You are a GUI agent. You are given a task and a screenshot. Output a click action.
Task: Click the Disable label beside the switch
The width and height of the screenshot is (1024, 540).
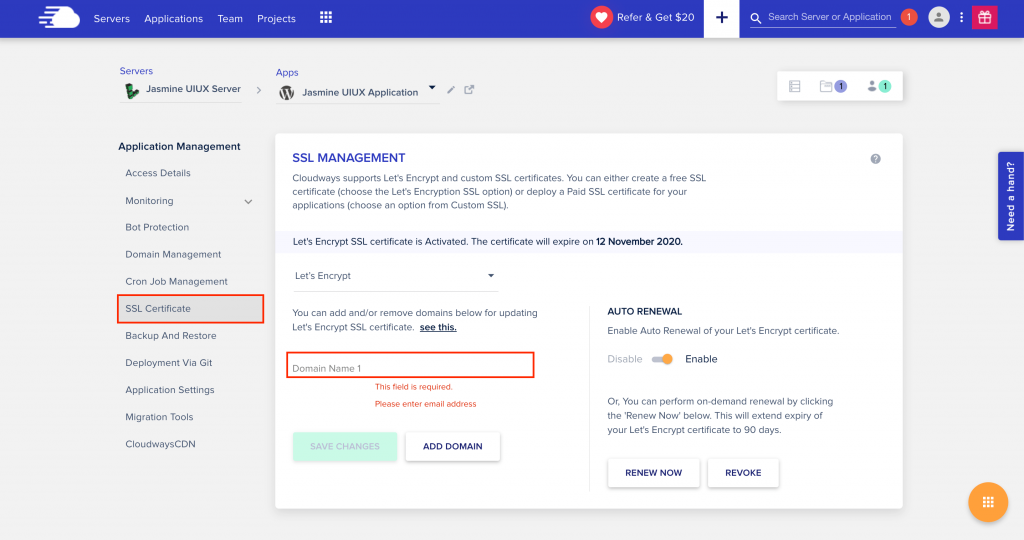(624, 359)
